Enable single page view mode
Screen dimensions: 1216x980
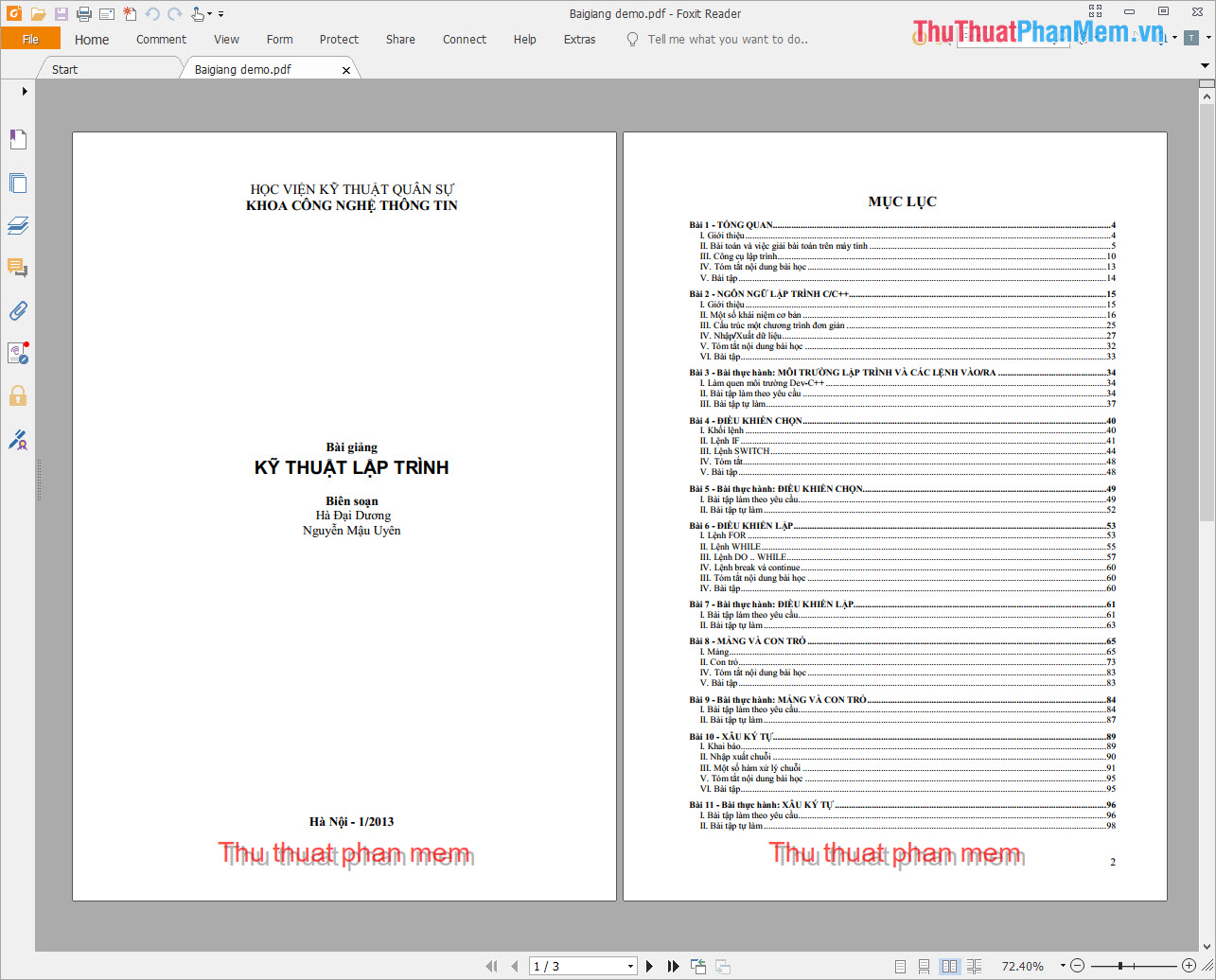(x=900, y=966)
